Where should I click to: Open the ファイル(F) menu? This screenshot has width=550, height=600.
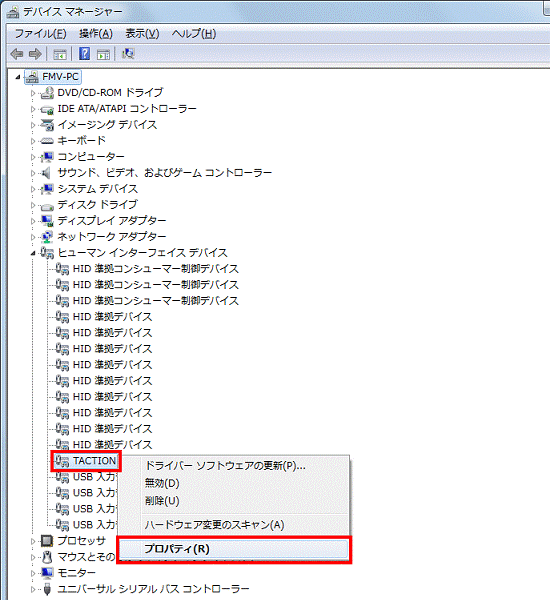[40, 34]
